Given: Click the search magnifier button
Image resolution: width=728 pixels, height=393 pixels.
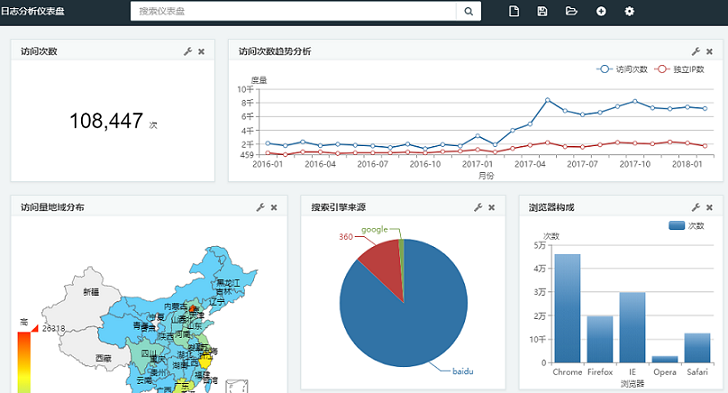Looking at the screenshot, I should [468, 11].
